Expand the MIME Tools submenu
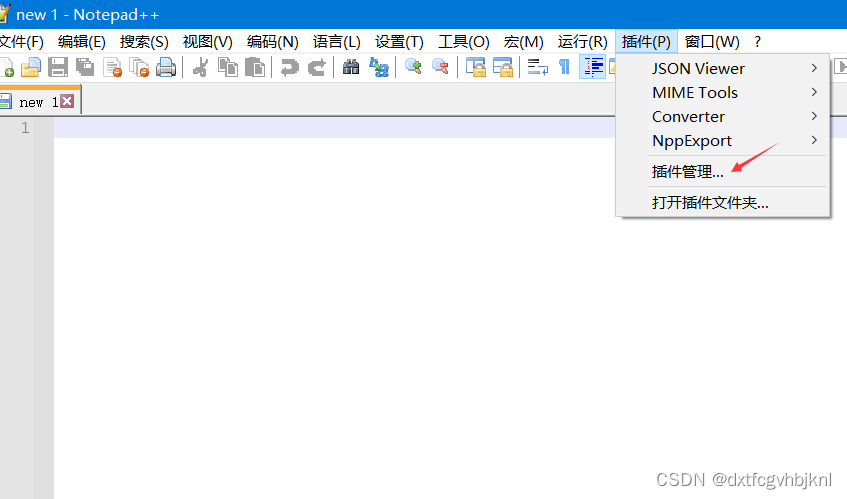Screen dimensions: 847x499 click(722, 92)
